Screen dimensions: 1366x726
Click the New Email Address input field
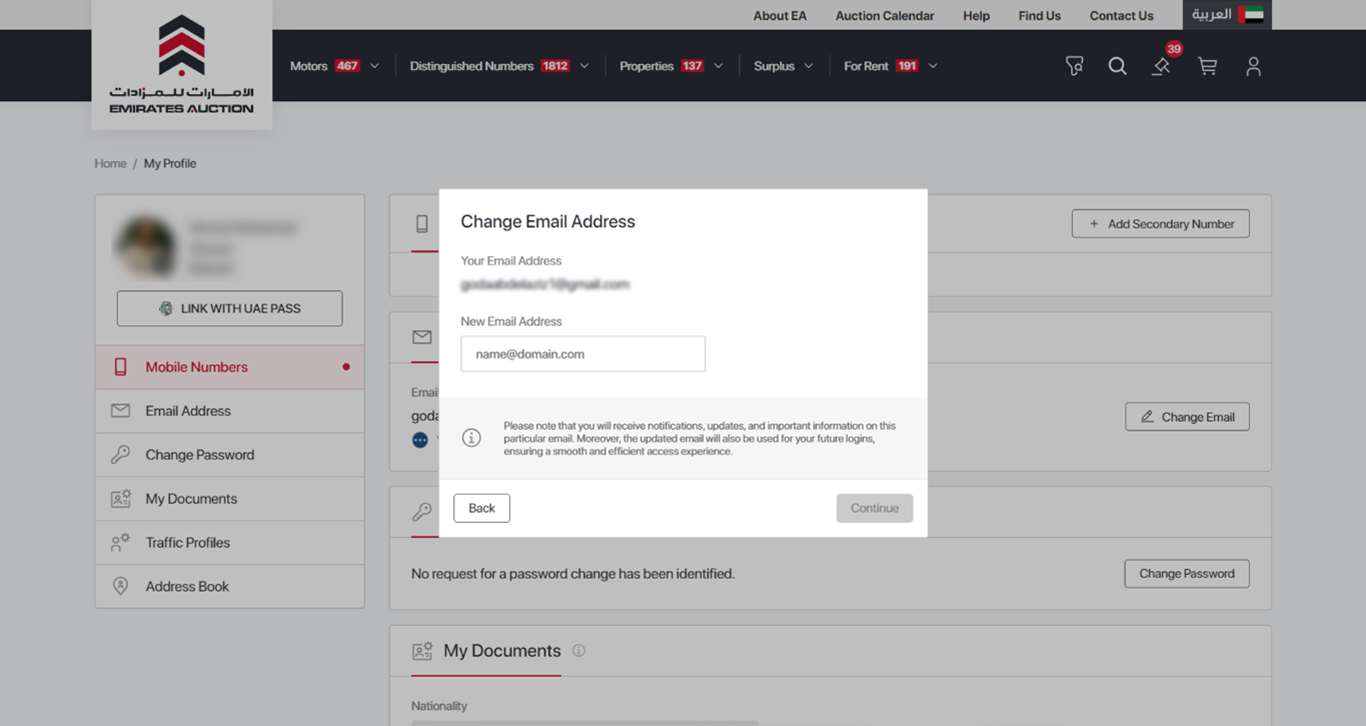click(583, 354)
